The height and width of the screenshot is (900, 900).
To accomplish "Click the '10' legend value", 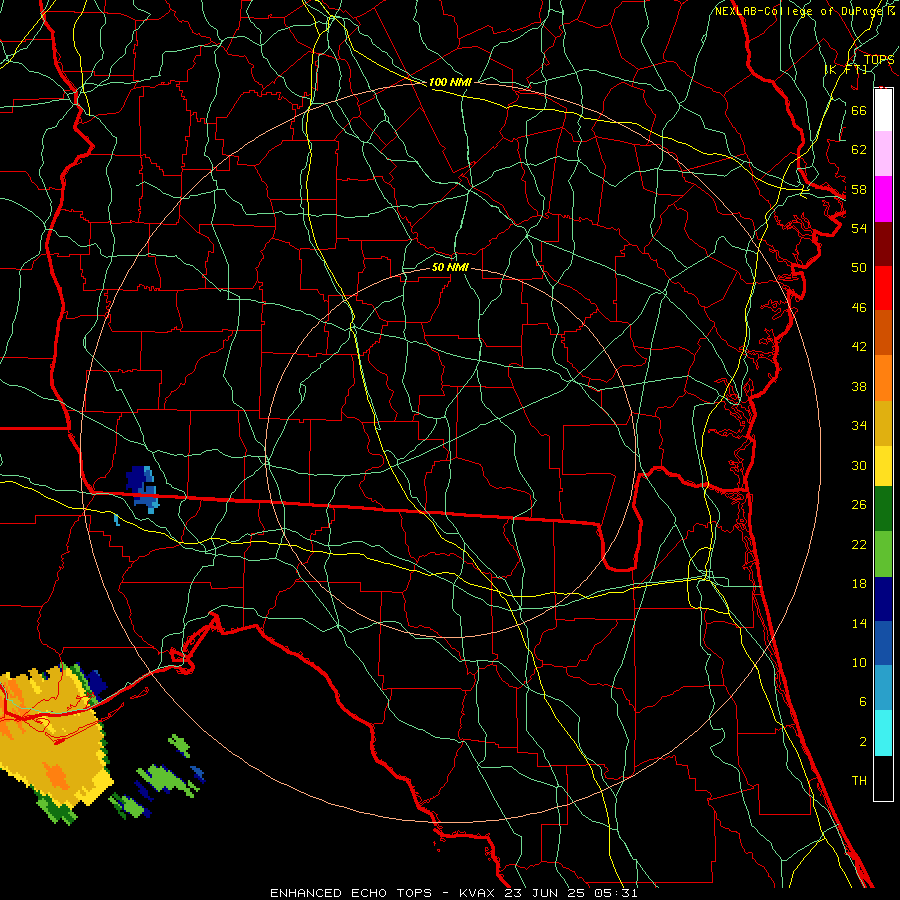I will [859, 662].
